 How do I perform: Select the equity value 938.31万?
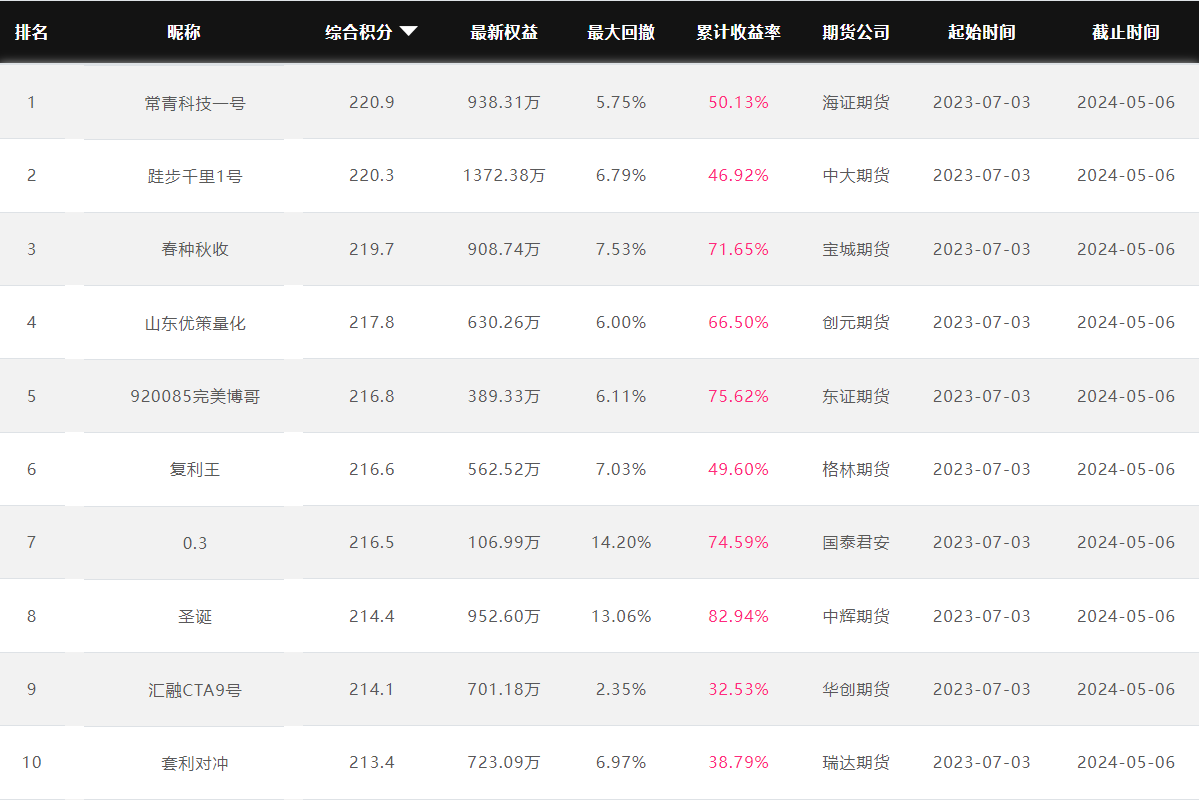pyautogui.click(x=504, y=102)
